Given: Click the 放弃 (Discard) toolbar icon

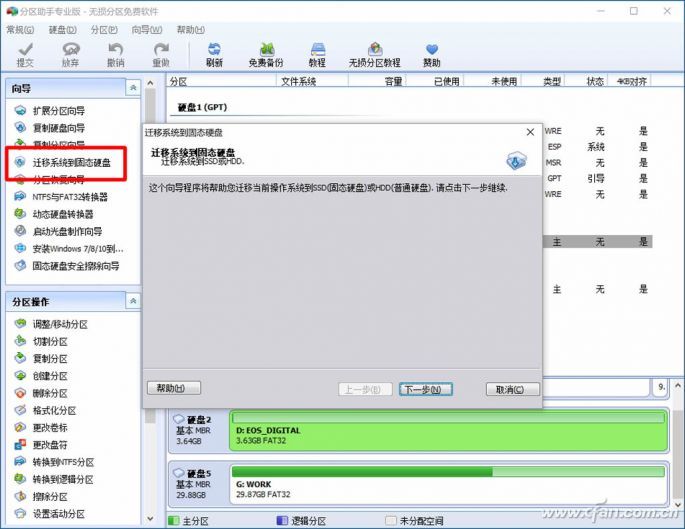Looking at the screenshot, I should coord(70,54).
